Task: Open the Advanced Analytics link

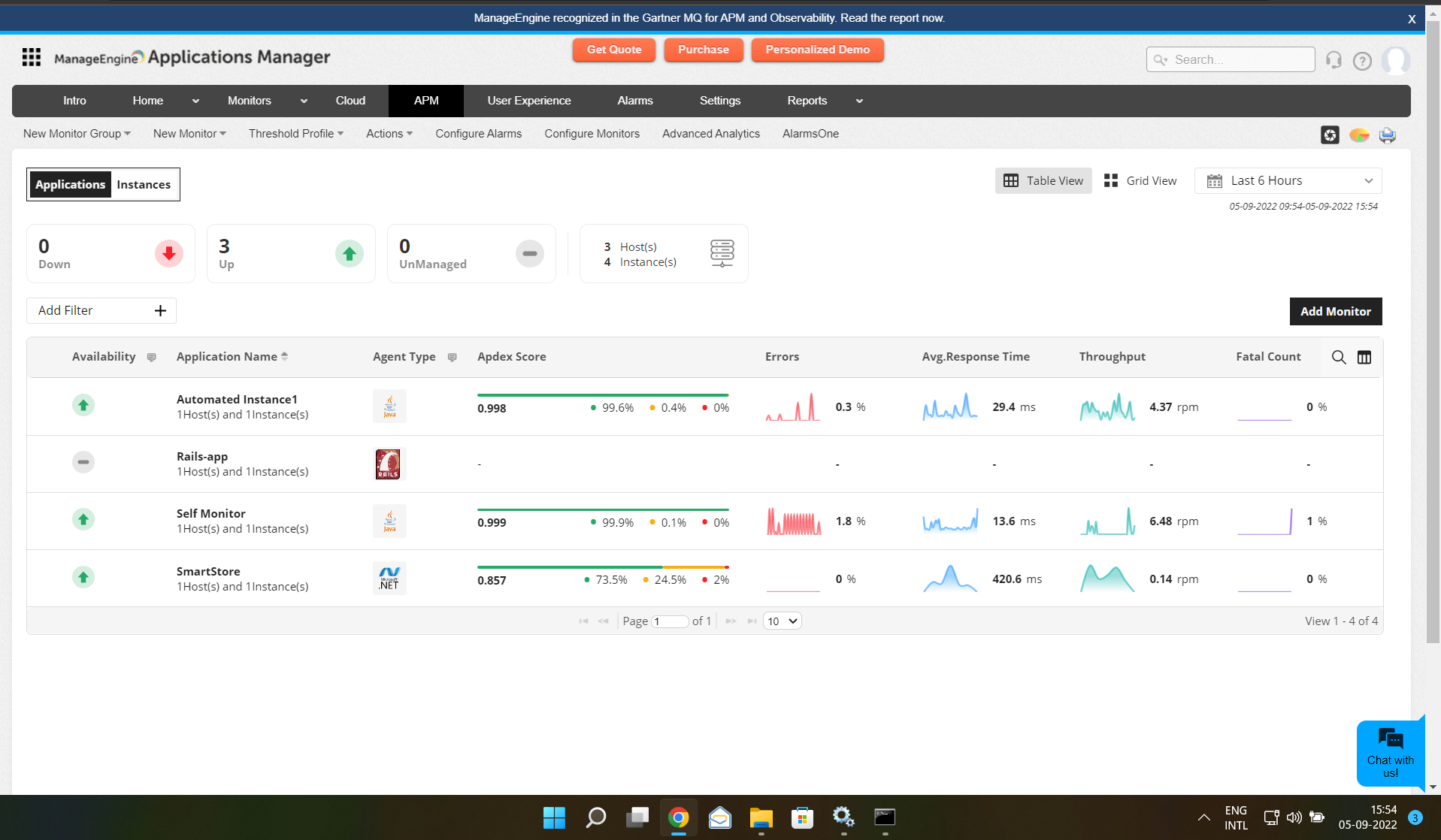Action: coord(711,134)
